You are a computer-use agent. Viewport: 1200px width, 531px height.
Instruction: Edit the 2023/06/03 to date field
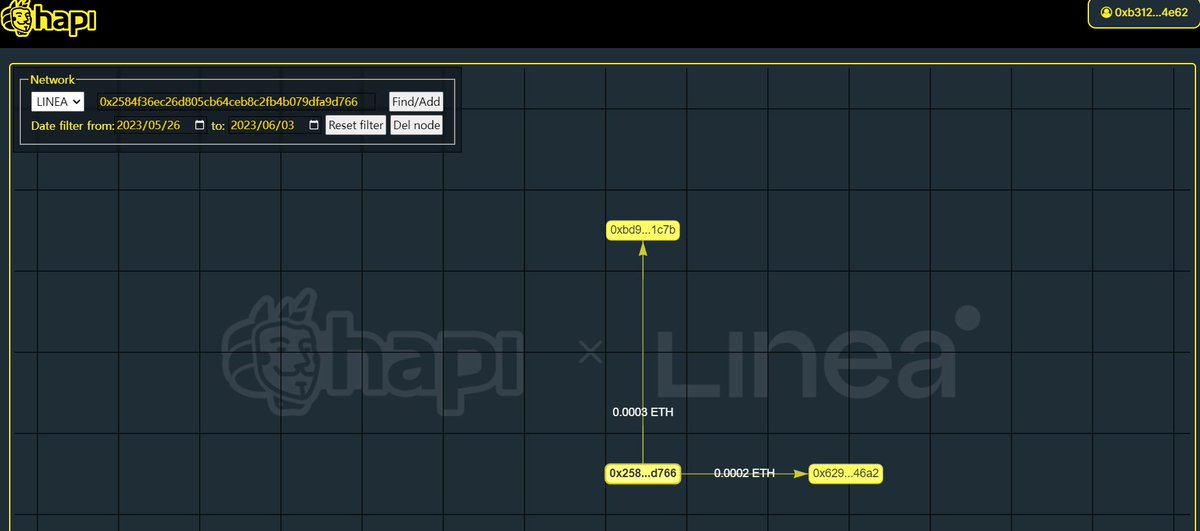(x=276, y=125)
